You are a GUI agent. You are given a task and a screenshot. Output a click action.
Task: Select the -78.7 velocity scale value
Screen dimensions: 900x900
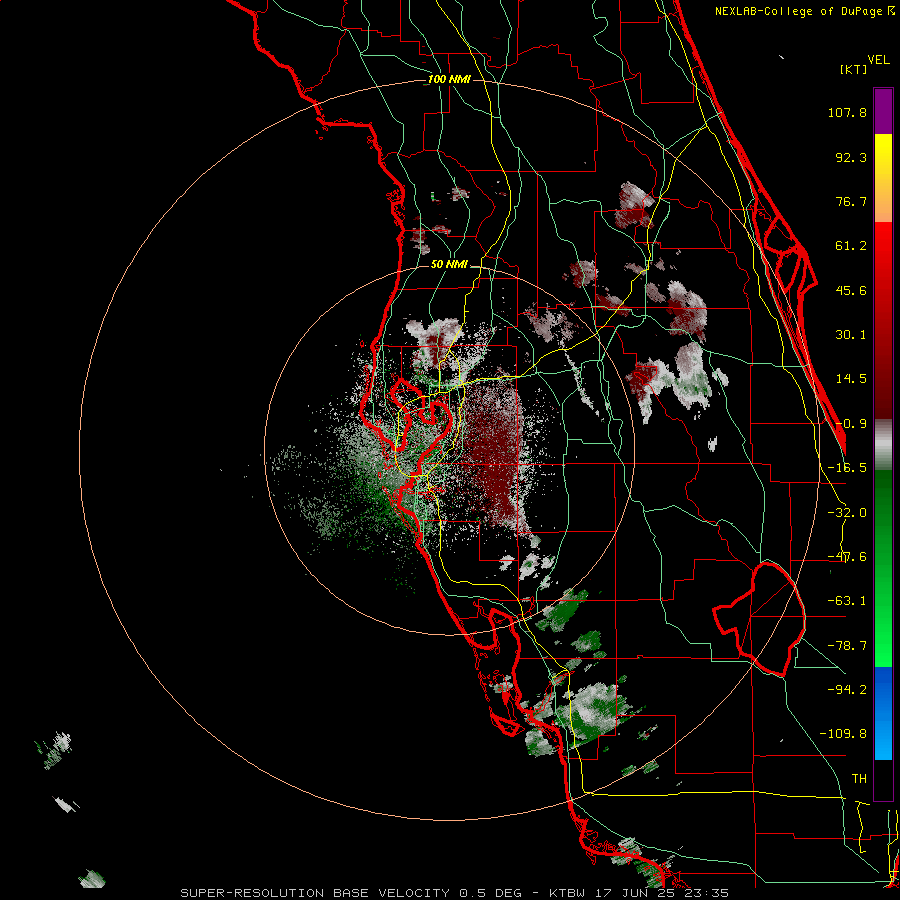[847, 646]
